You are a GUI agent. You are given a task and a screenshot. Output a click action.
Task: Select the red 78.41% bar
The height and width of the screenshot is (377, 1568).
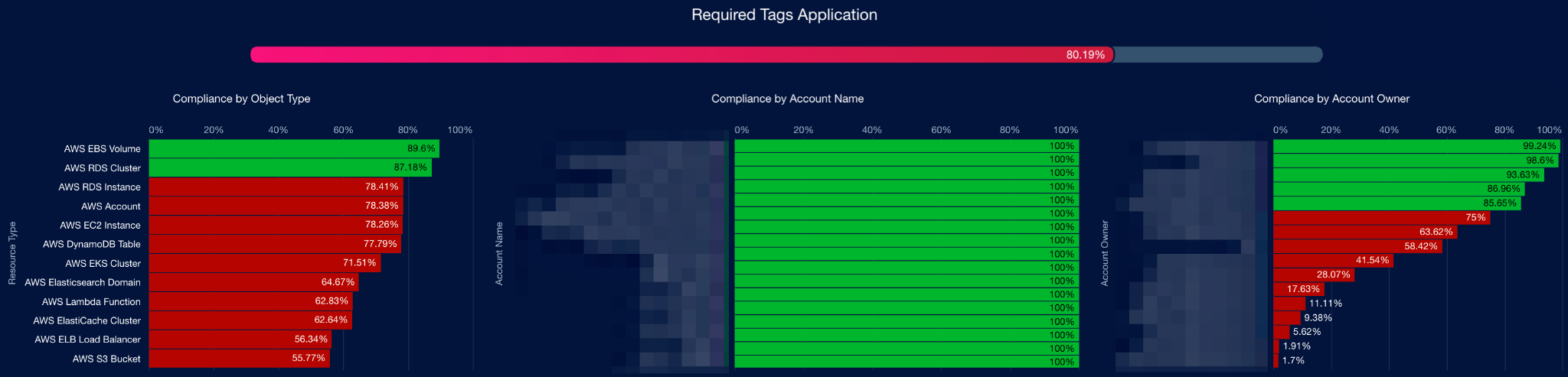click(276, 187)
